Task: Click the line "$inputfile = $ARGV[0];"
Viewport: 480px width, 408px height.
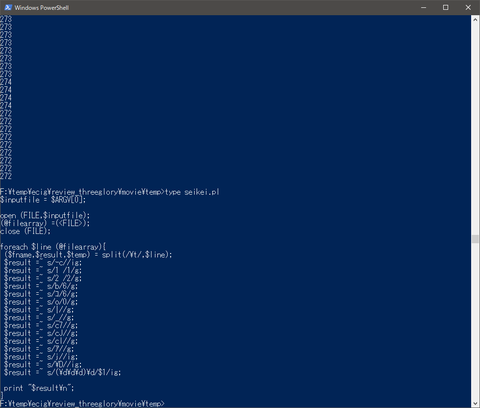Action: click(43, 200)
